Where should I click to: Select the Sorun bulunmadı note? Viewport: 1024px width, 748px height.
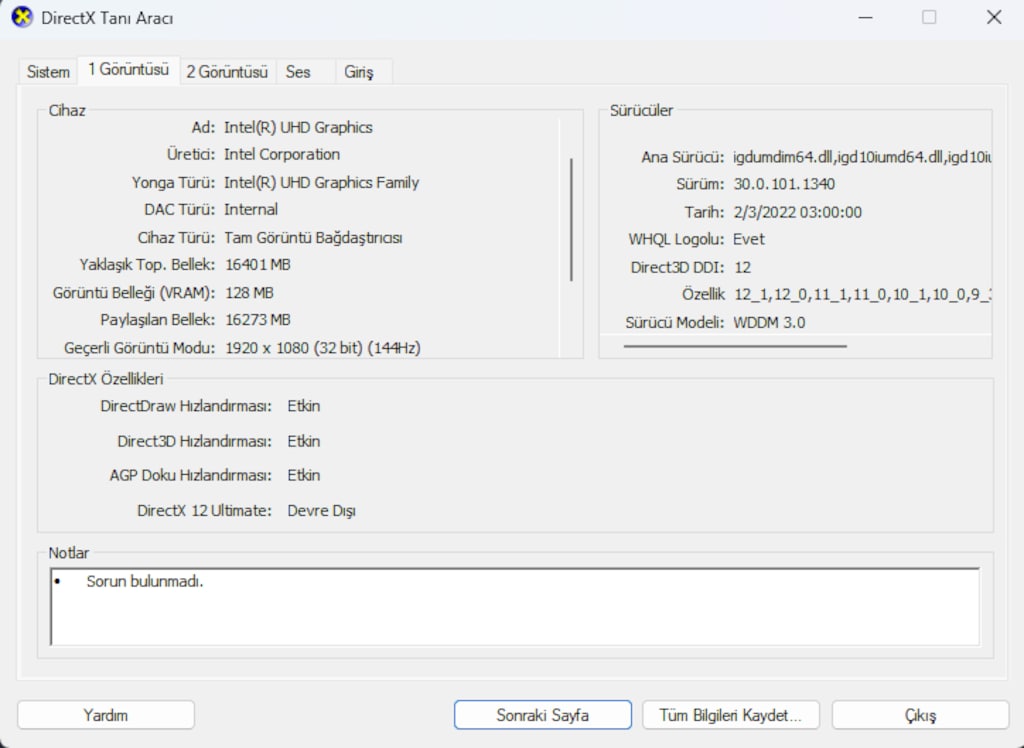pyautogui.click(x=145, y=581)
